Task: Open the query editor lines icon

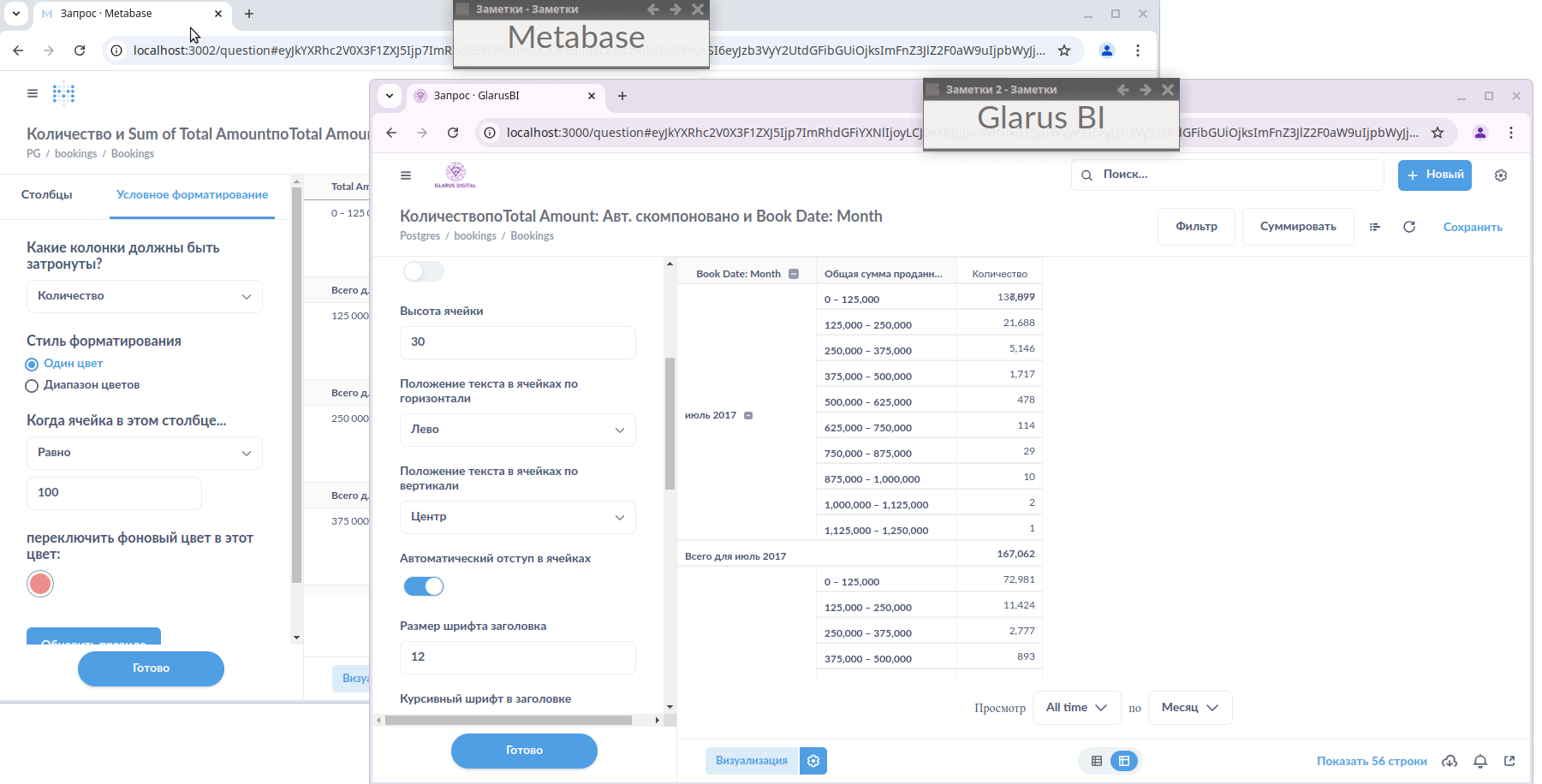Action: [x=1375, y=227]
